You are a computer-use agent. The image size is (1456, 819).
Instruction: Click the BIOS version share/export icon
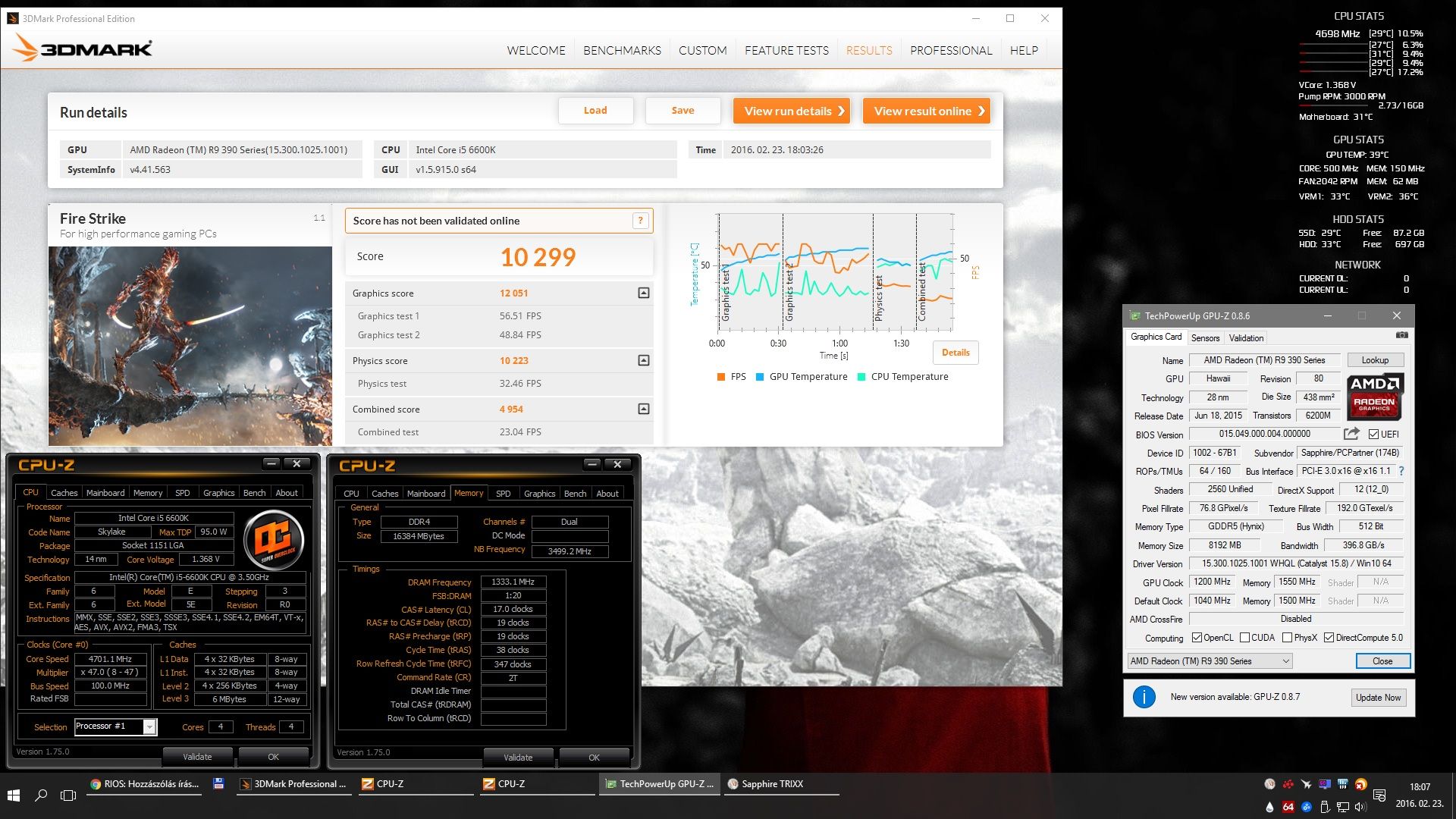(1351, 434)
